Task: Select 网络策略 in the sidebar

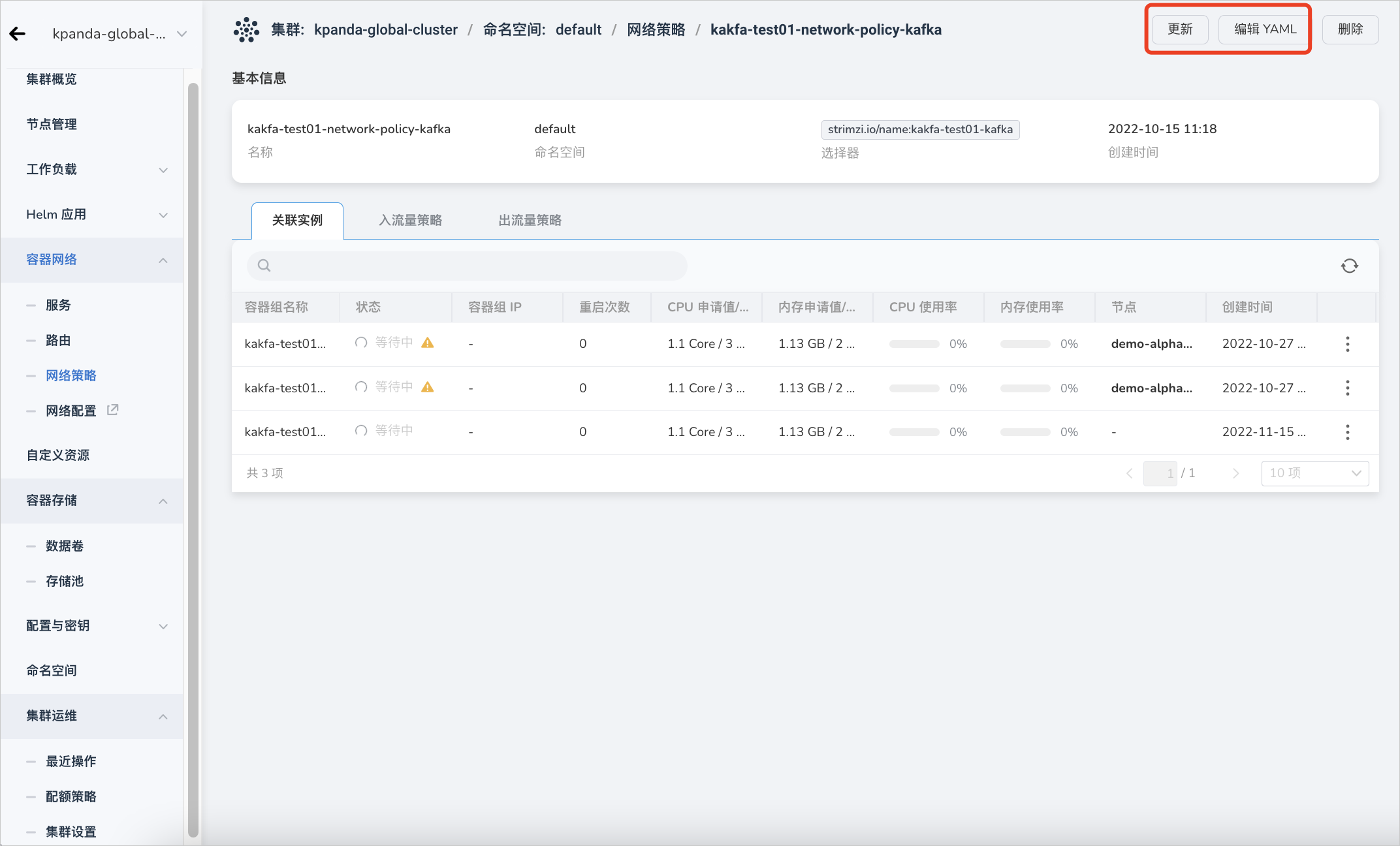Action: pyautogui.click(x=71, y=376)
